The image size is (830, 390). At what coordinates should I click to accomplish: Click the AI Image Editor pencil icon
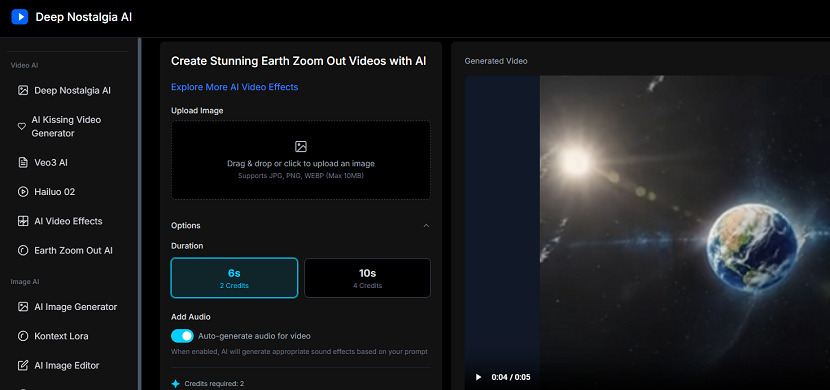click(23, 366)
